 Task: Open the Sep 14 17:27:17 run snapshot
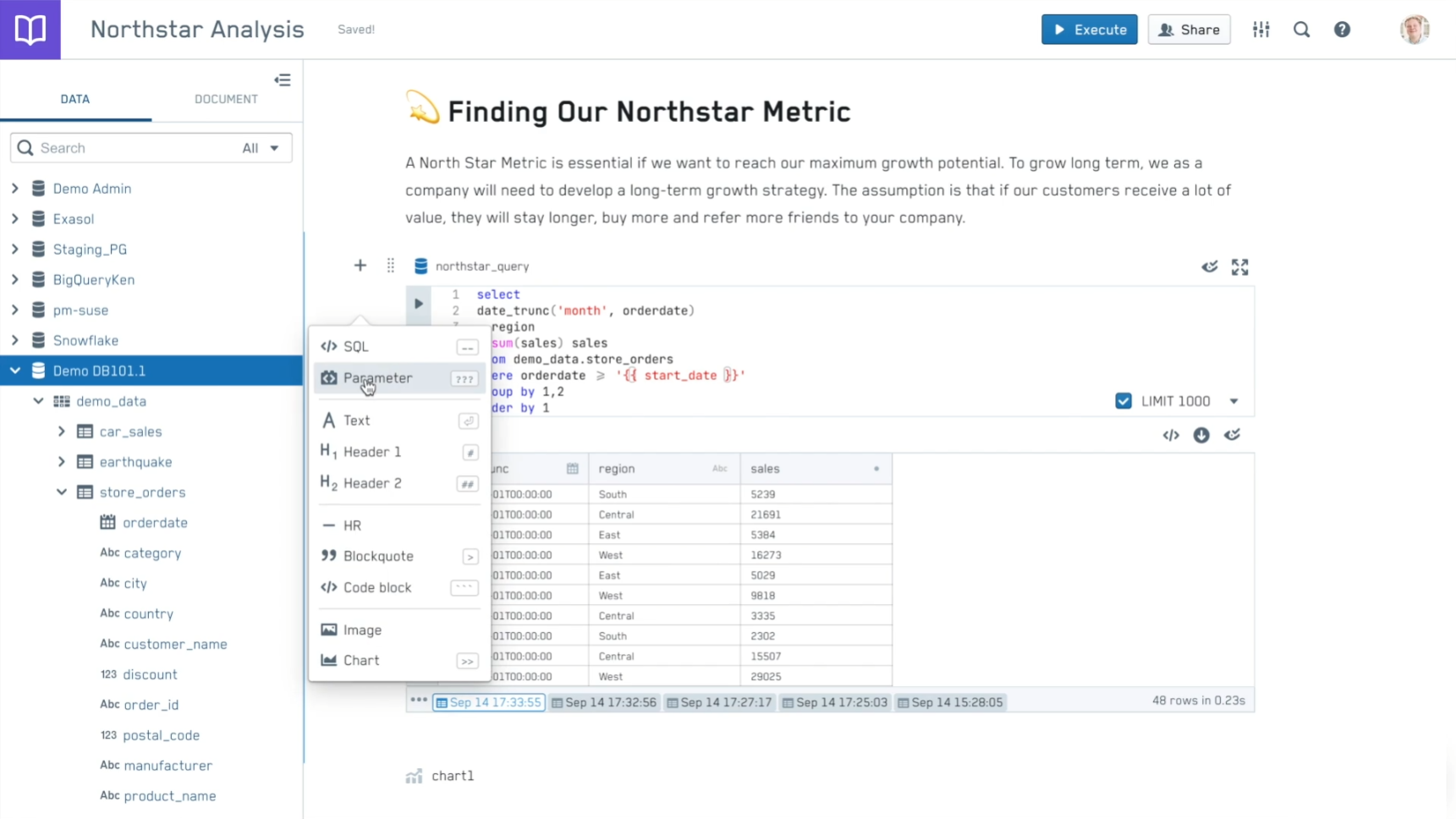(719, 702)
